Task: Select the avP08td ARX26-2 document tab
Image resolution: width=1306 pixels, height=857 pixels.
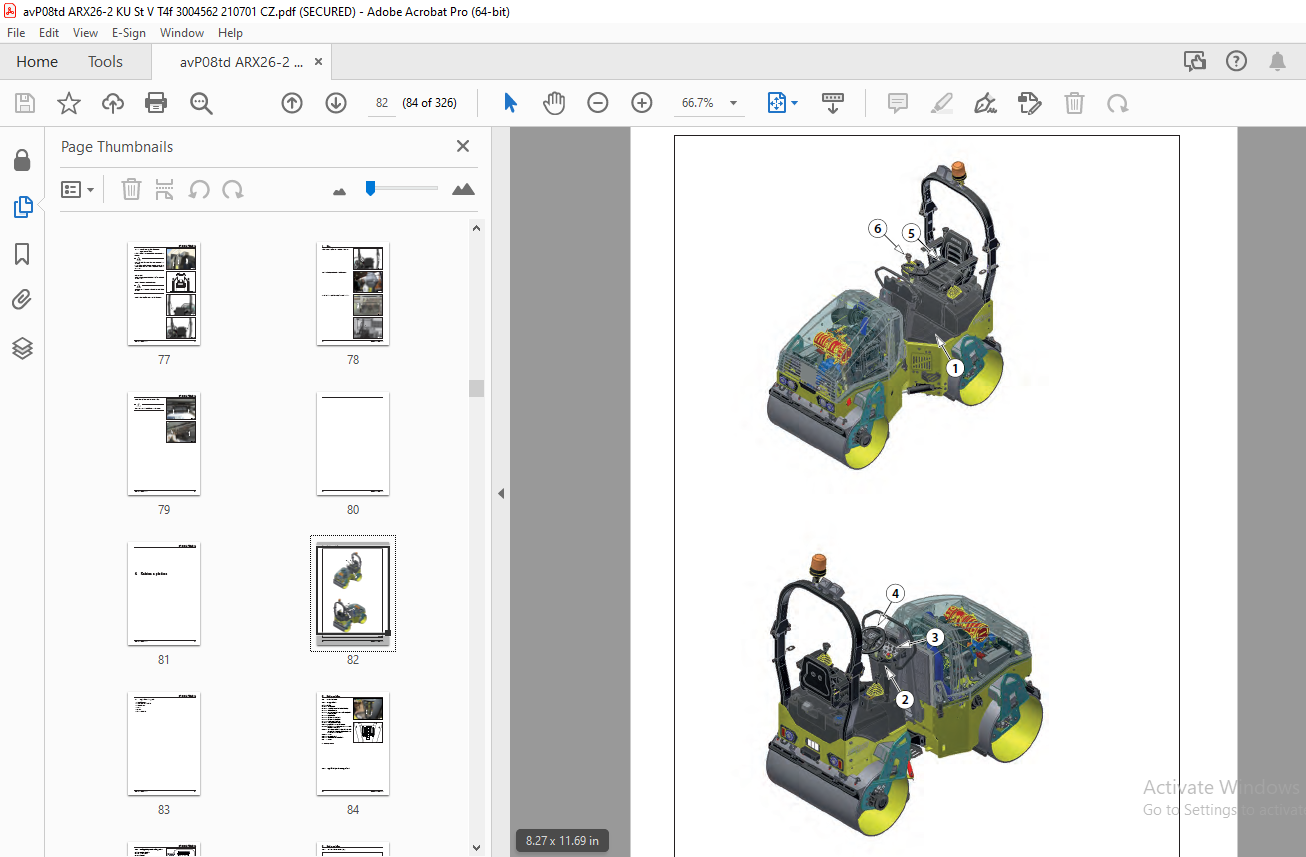Action: point(241,62)
